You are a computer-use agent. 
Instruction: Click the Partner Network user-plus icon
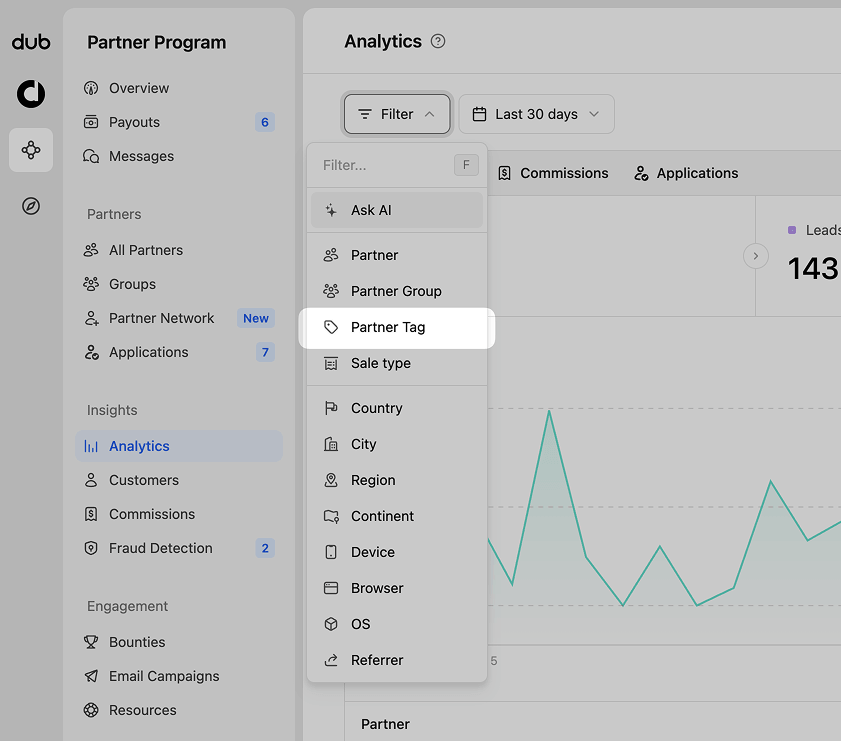(x=91, y=318)
